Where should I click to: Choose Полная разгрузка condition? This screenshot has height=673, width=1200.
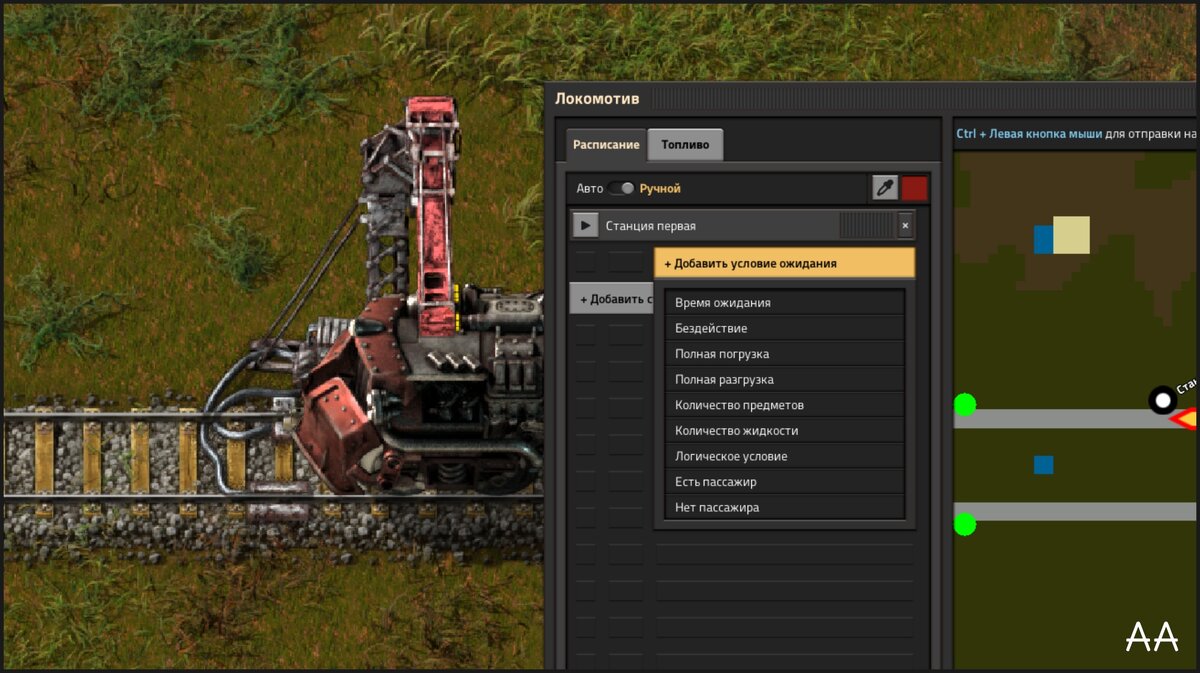785,379
